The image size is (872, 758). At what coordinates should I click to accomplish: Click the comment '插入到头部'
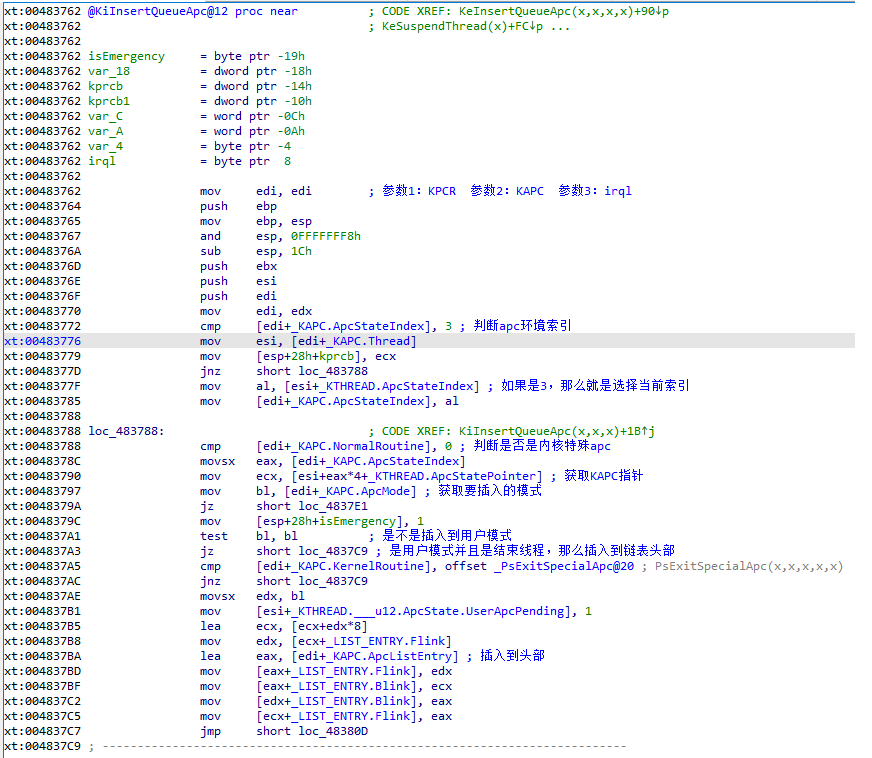(512, 656)
